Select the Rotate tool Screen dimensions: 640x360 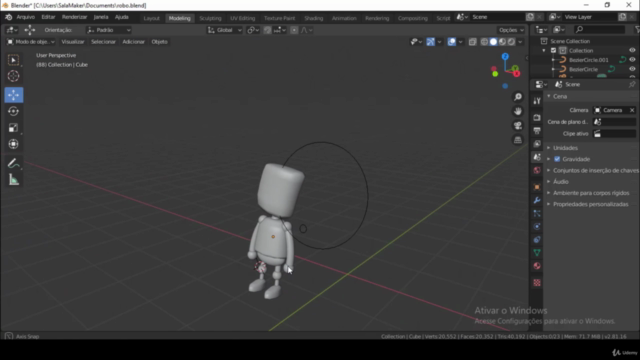tap(13, 111)
